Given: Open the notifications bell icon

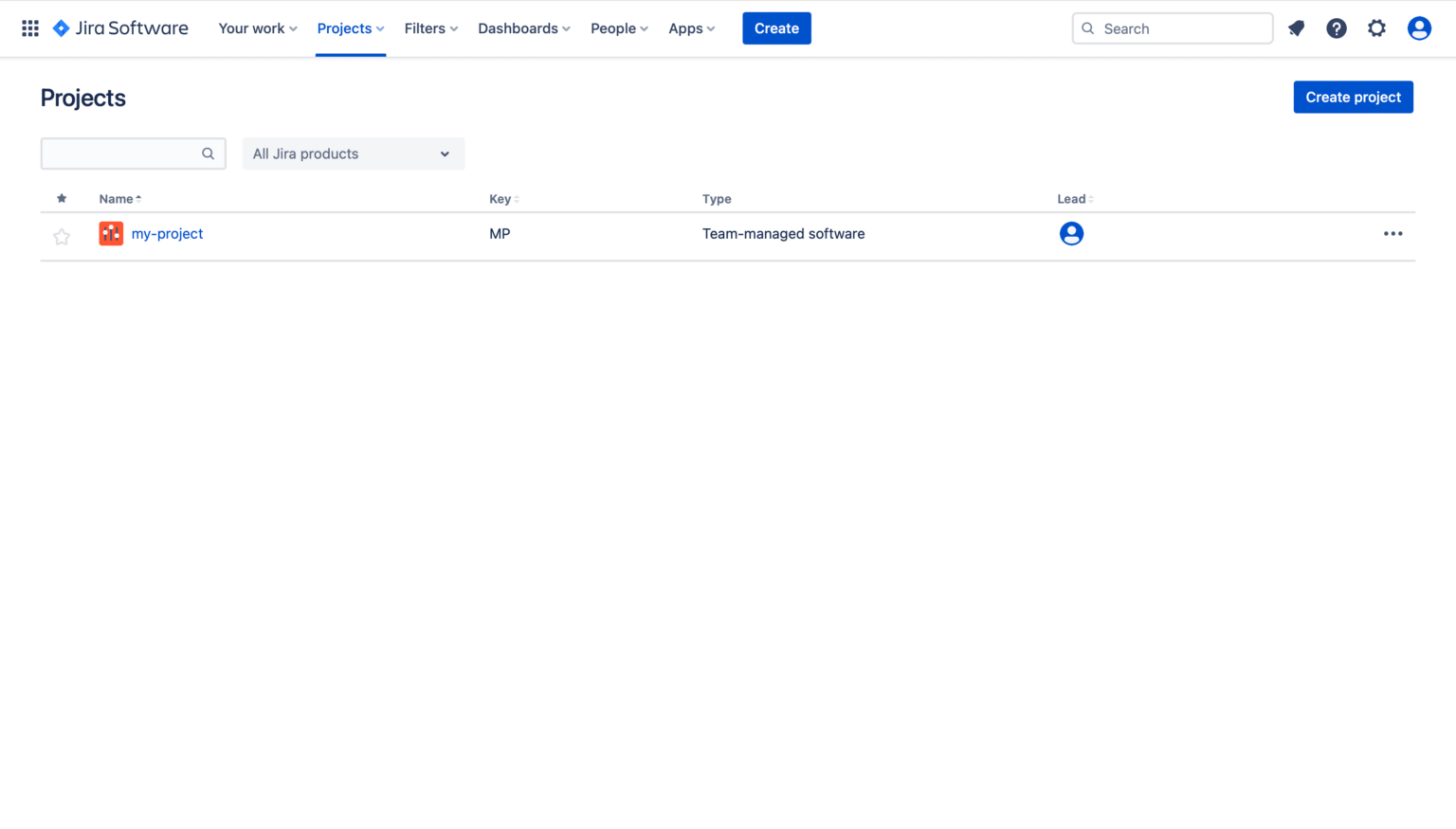Looking at the screenshot, I should click(x=1296, y=28).
